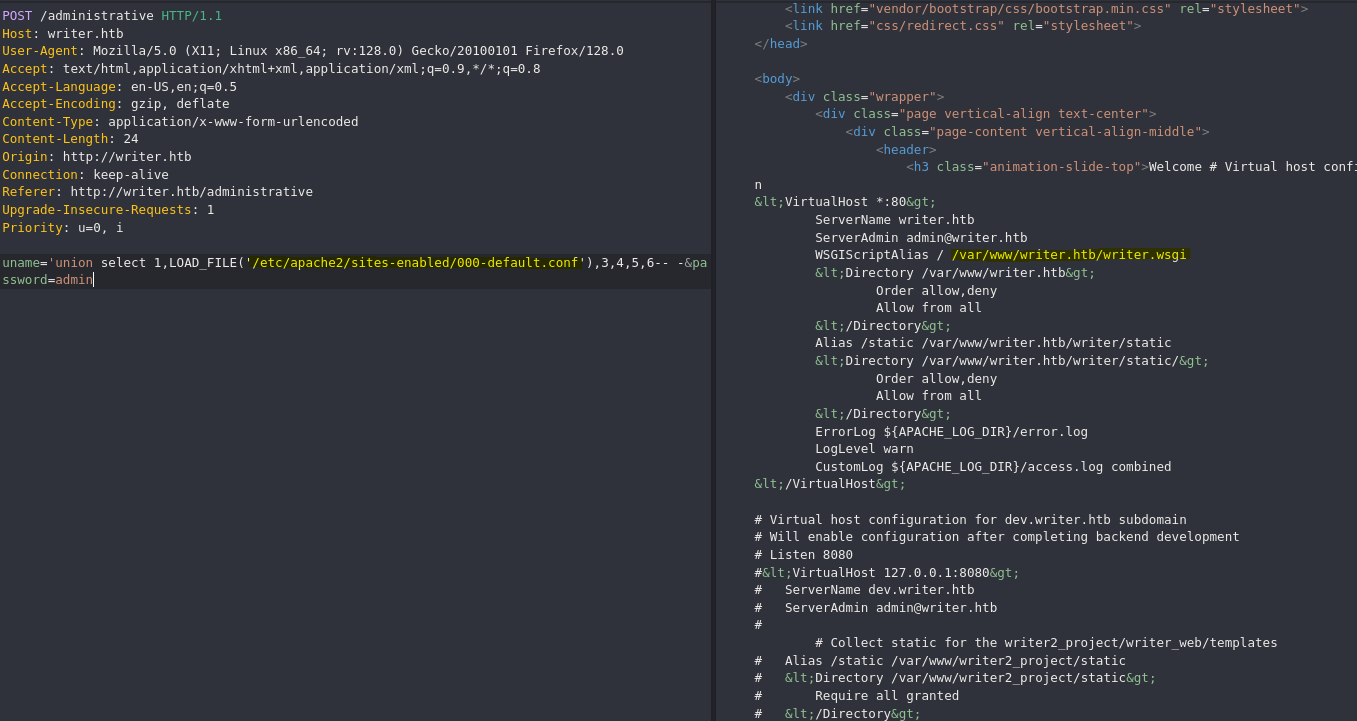The height and width of the screenshot is (721, 1357).
Task: Select the page vertical-align text-center div
Action: (x=986, y=114)
